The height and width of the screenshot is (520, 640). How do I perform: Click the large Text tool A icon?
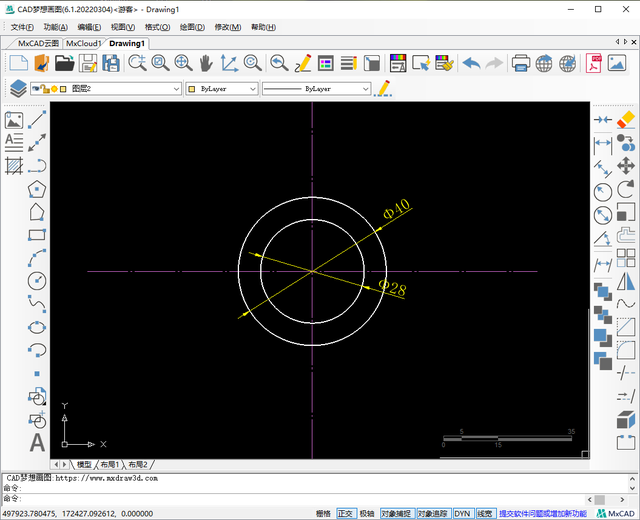(38, 441)
